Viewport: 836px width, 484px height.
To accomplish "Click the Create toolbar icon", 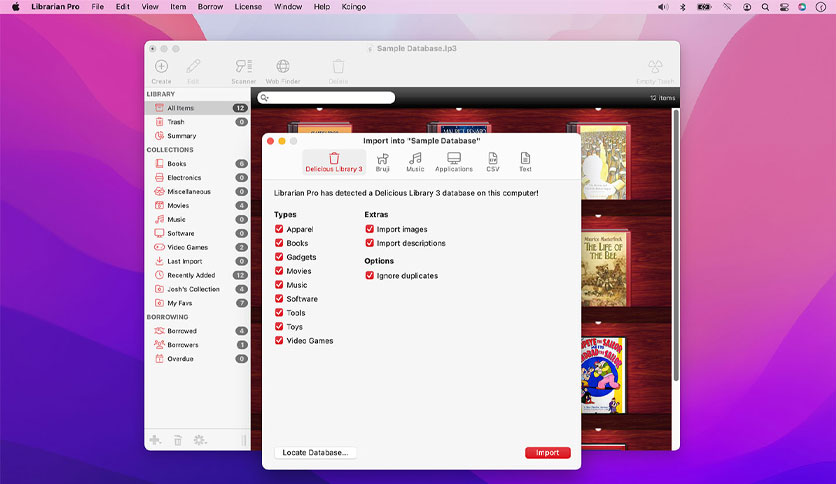I will coord(161,67).
